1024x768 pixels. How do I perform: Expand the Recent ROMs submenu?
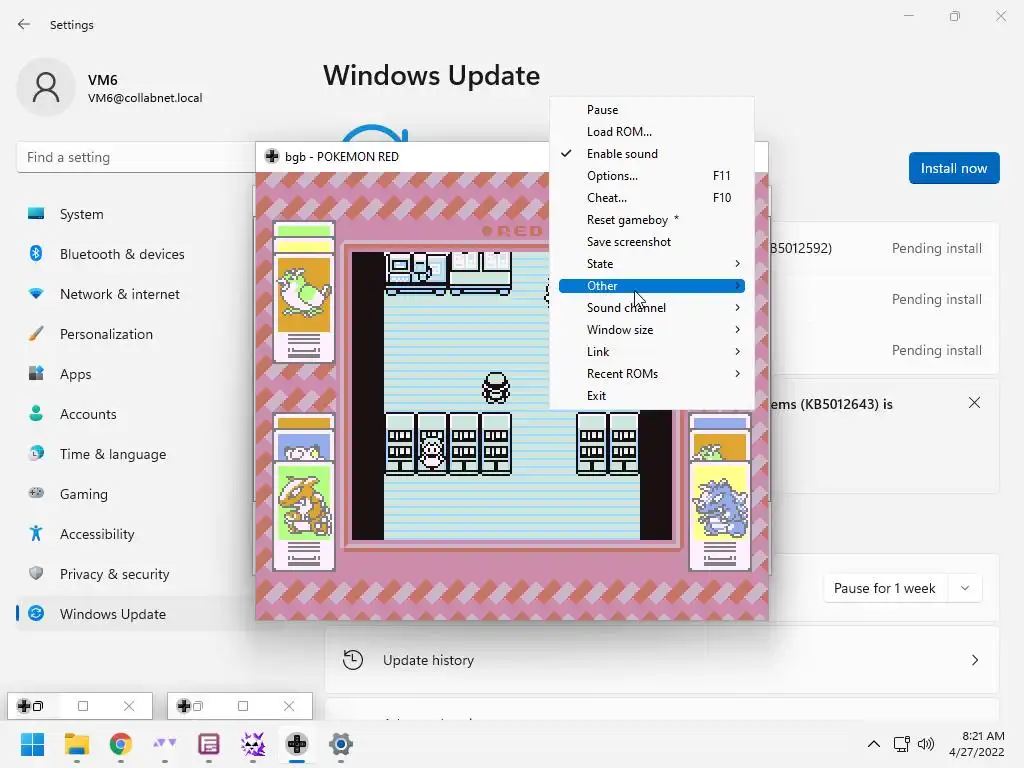click(x=652, y=374)
